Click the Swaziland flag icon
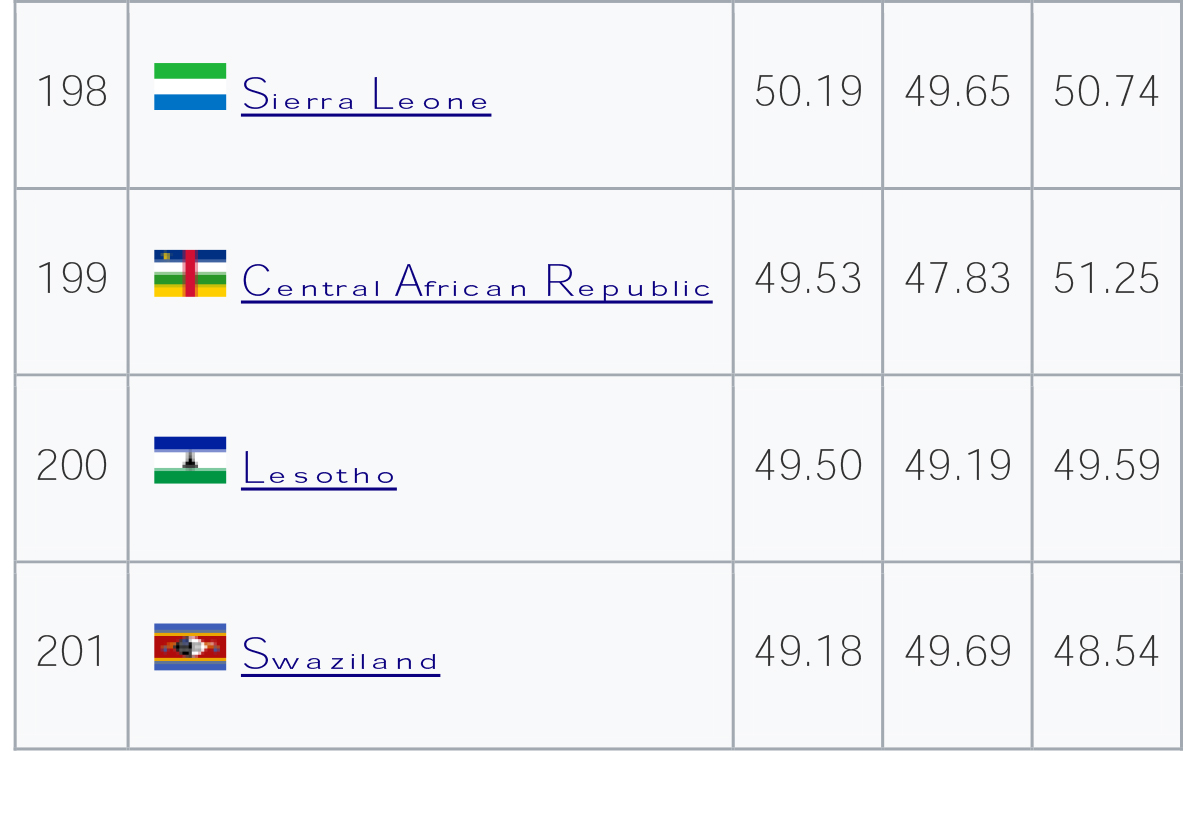The width and height of the screenshot is (1183, 817). tap(190, 647)
